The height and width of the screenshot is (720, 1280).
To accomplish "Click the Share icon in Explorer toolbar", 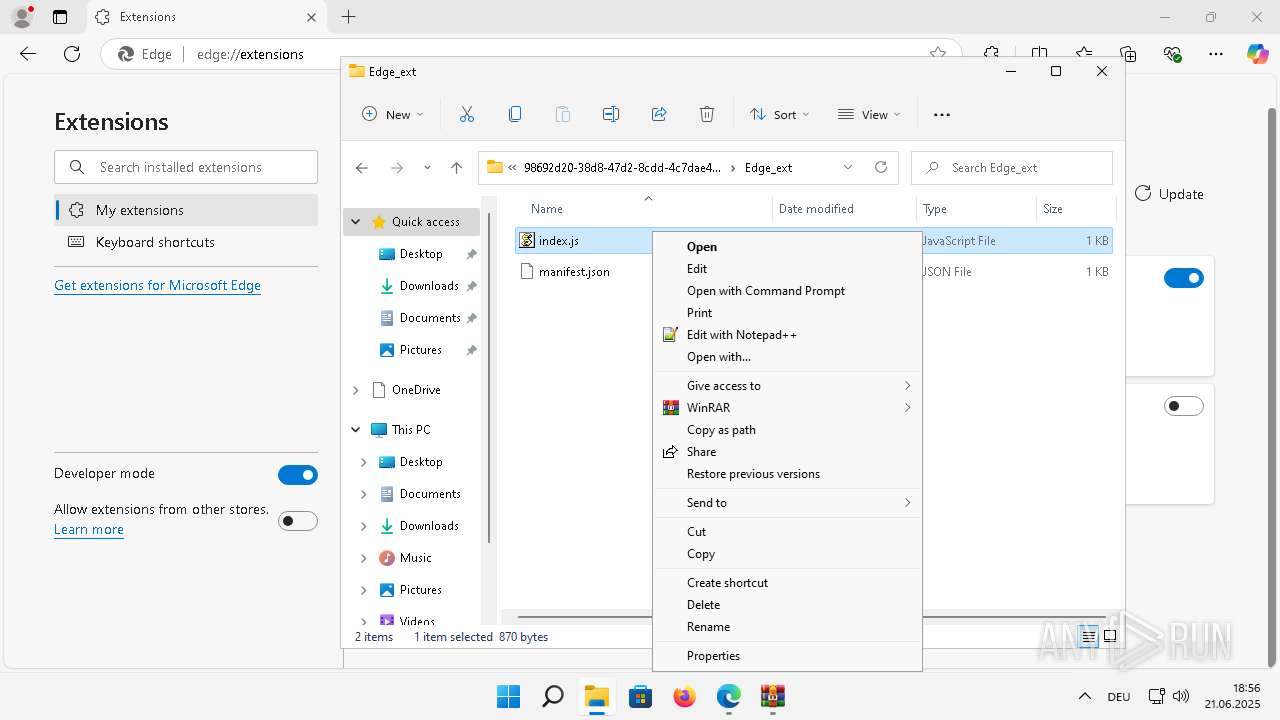I will pos(659,114).
